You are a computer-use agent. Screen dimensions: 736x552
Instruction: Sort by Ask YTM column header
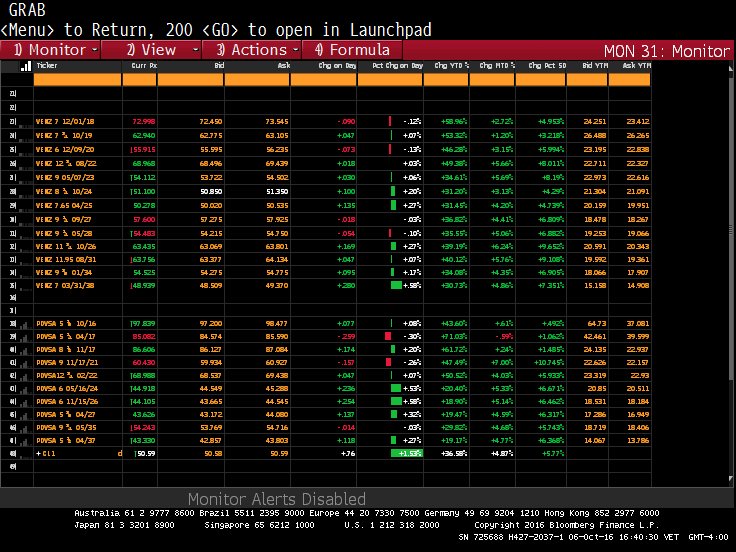636,66
